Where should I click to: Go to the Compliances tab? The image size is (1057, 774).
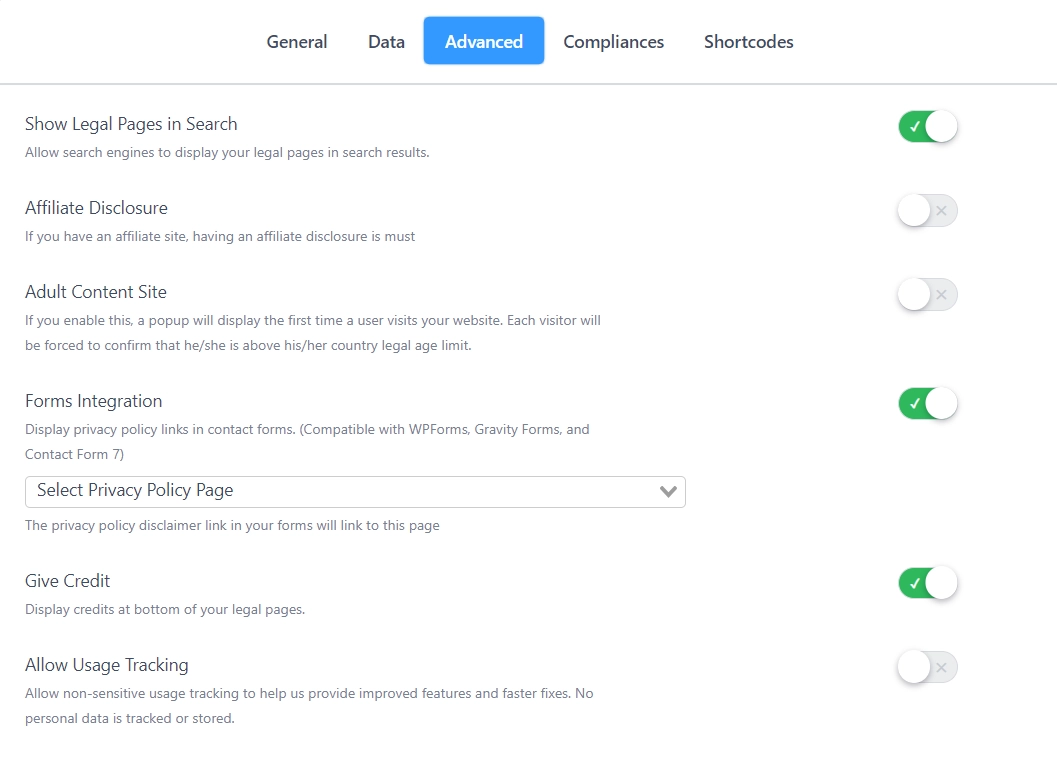click(613, 41)
